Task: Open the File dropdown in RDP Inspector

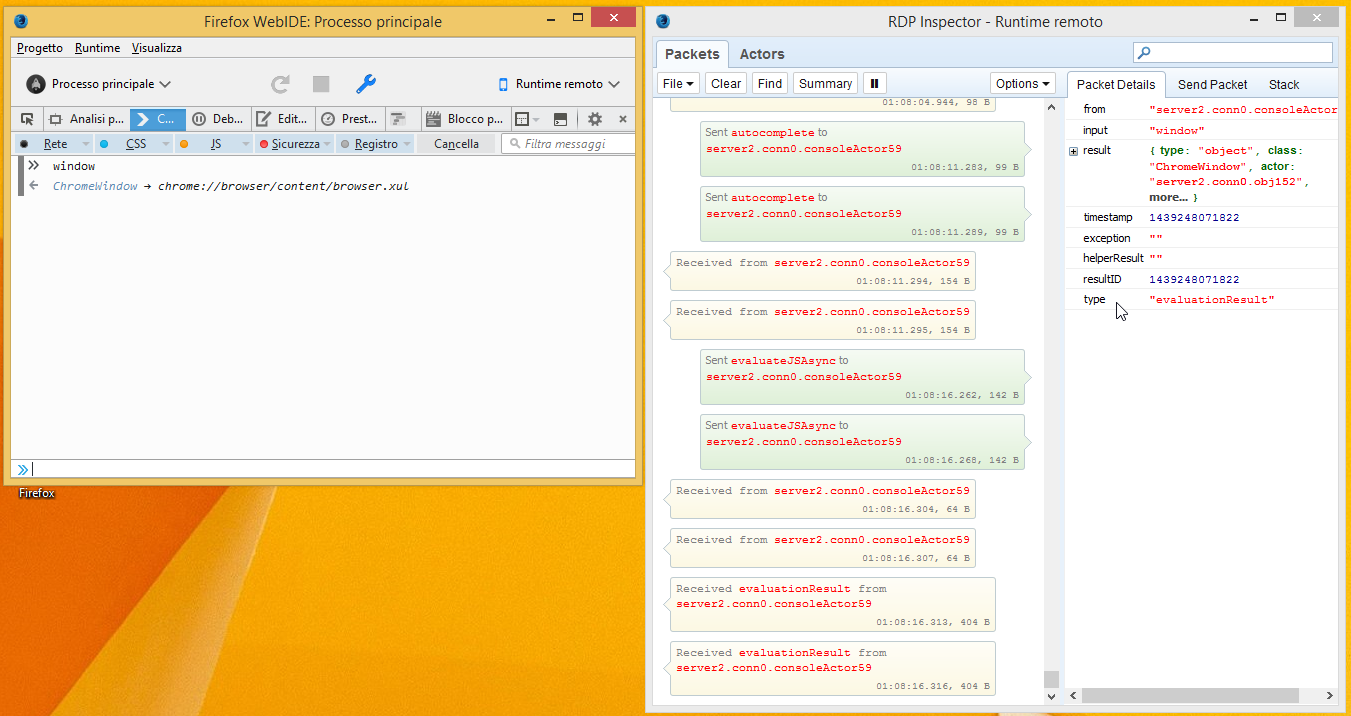Action: tap(679, 84)
